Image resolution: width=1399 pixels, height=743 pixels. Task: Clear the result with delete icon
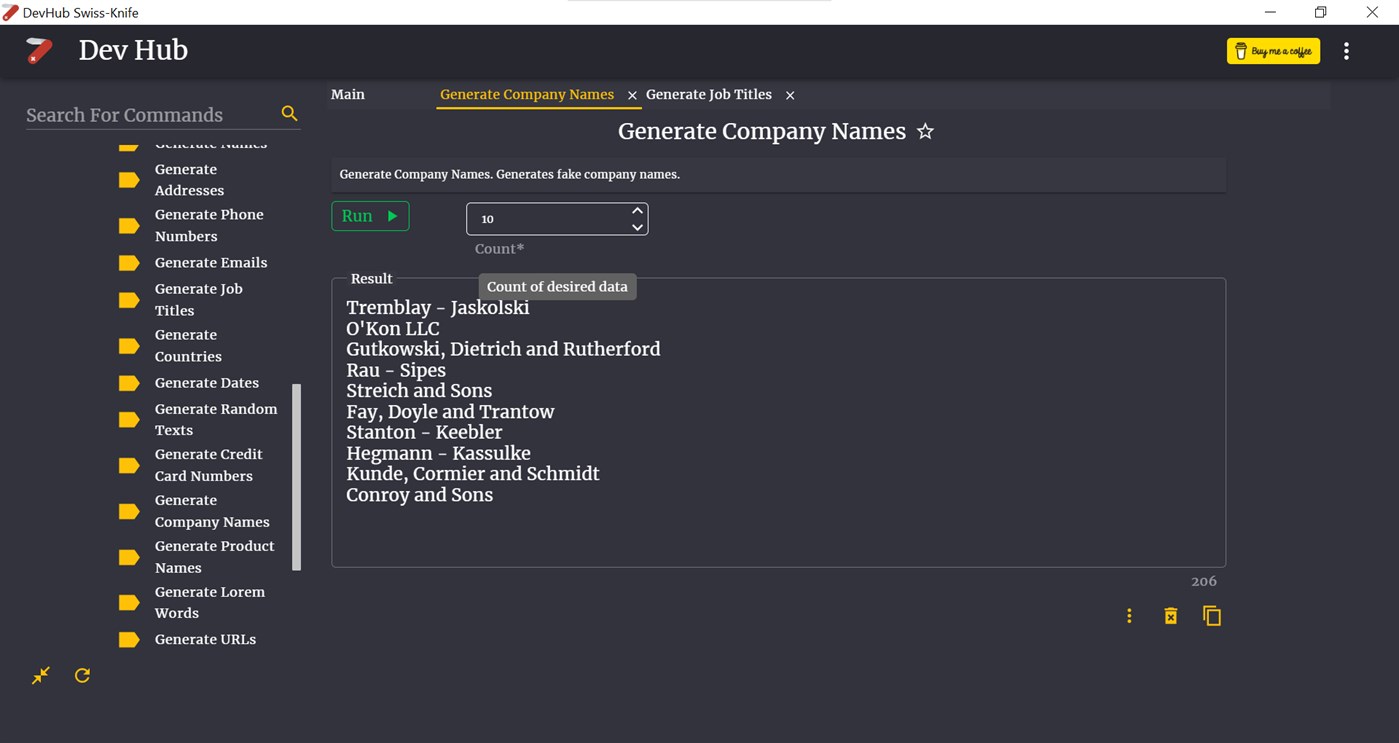1170,616
